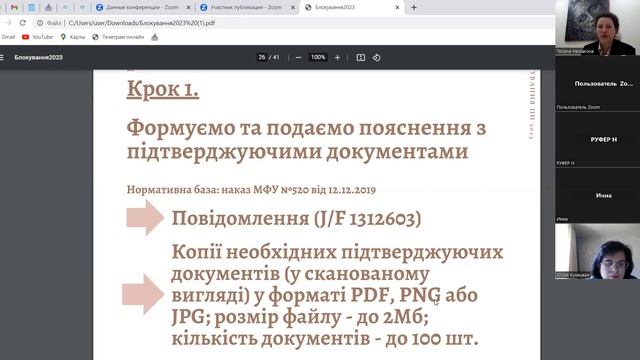
Task: Open a new browser tab
Action: point(414,7)
